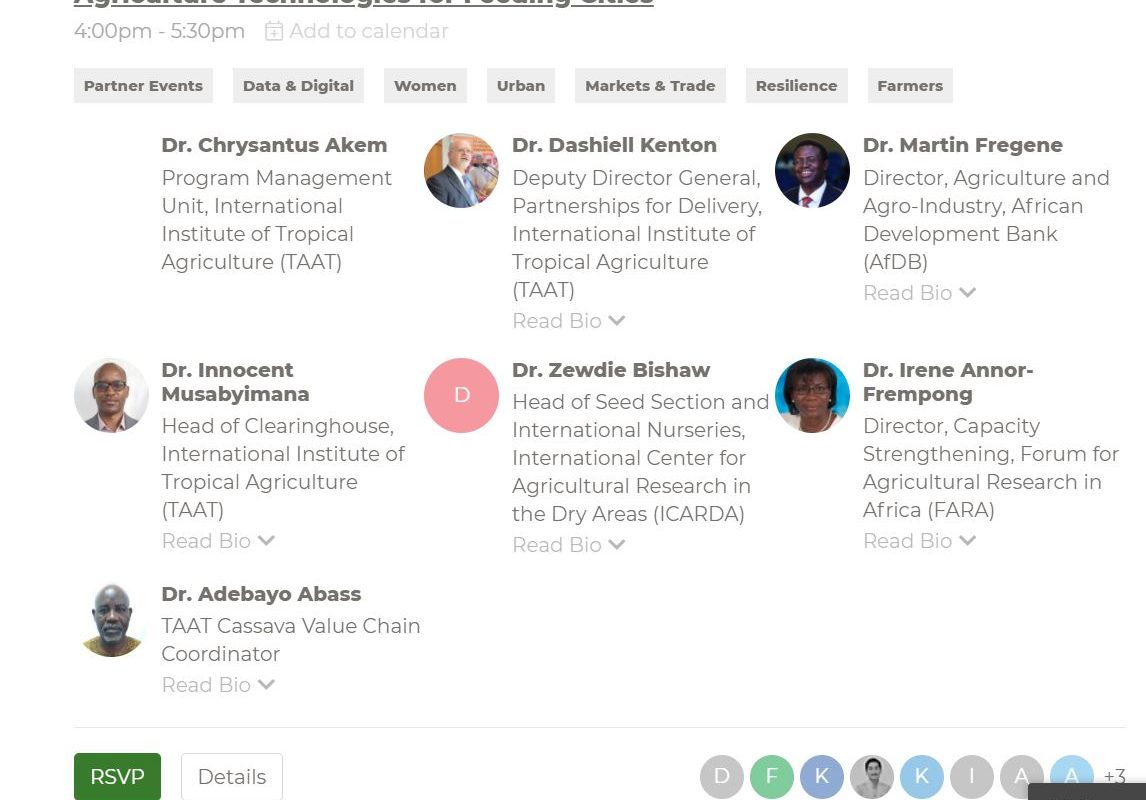This screenshot has height=800, width=1146.
Task: Show the +3 more attendees
Action: [1114, 776]
